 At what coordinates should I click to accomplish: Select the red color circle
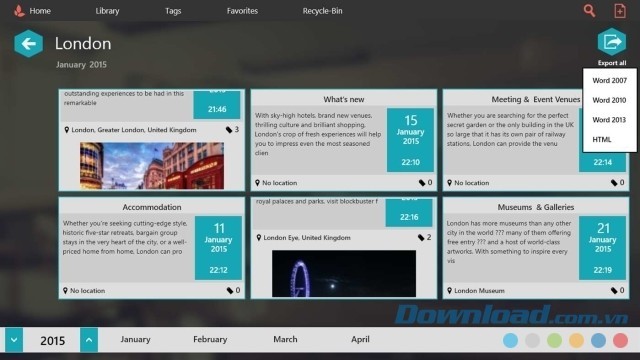click(x=620, y=340)
